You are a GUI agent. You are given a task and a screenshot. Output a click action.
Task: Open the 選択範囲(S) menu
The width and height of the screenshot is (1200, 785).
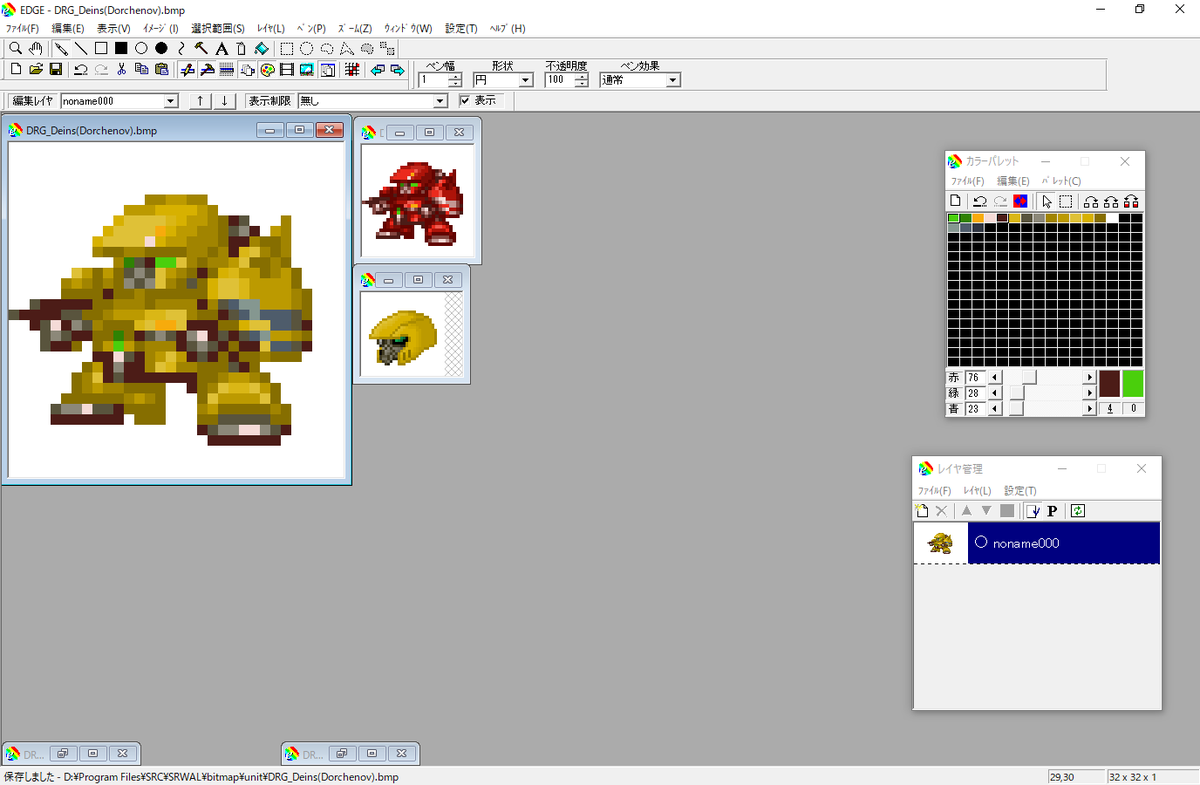pyautogui.click(x=218, y=28)
